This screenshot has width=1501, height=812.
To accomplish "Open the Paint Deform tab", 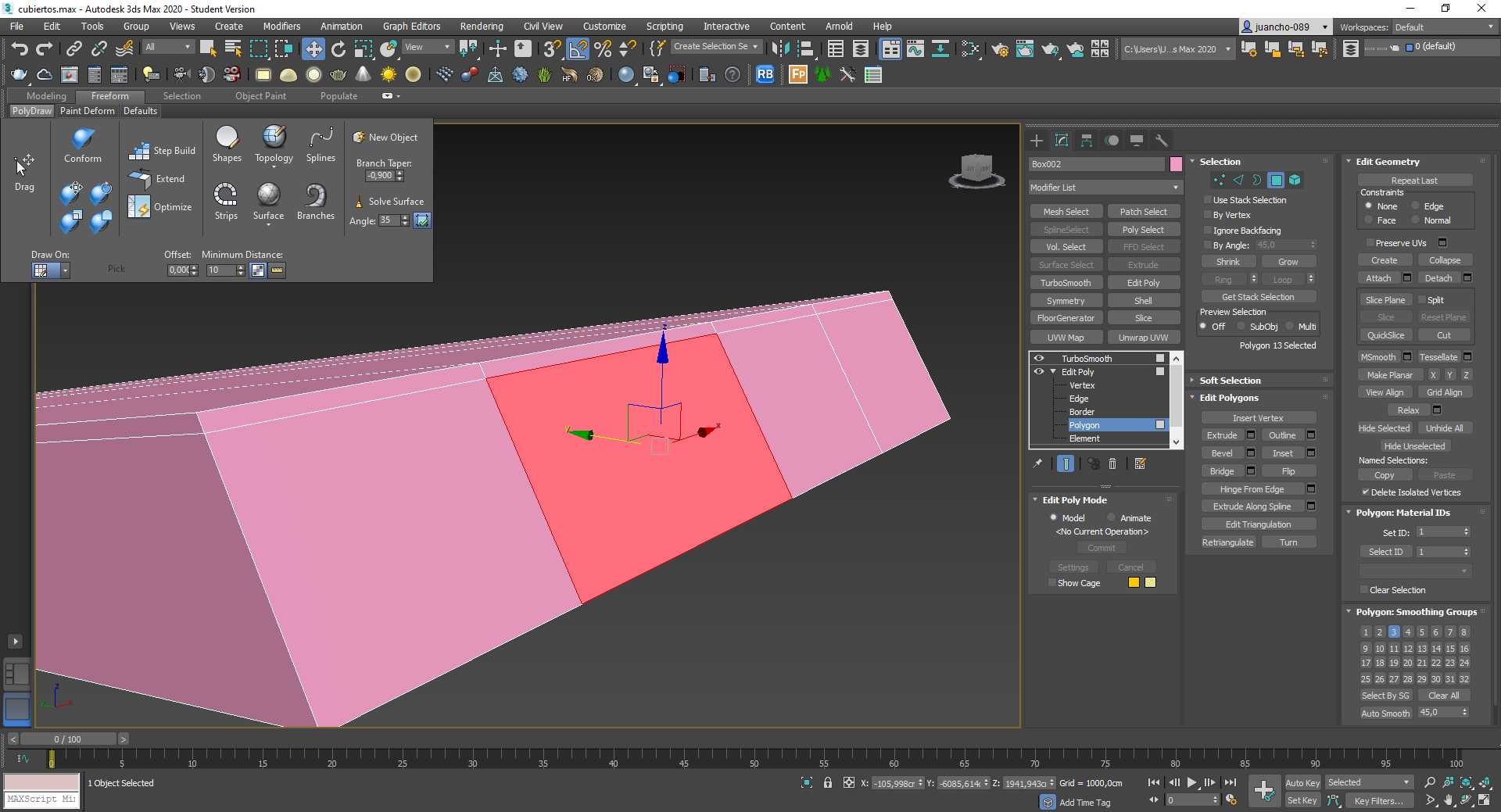I will [88, 111].
